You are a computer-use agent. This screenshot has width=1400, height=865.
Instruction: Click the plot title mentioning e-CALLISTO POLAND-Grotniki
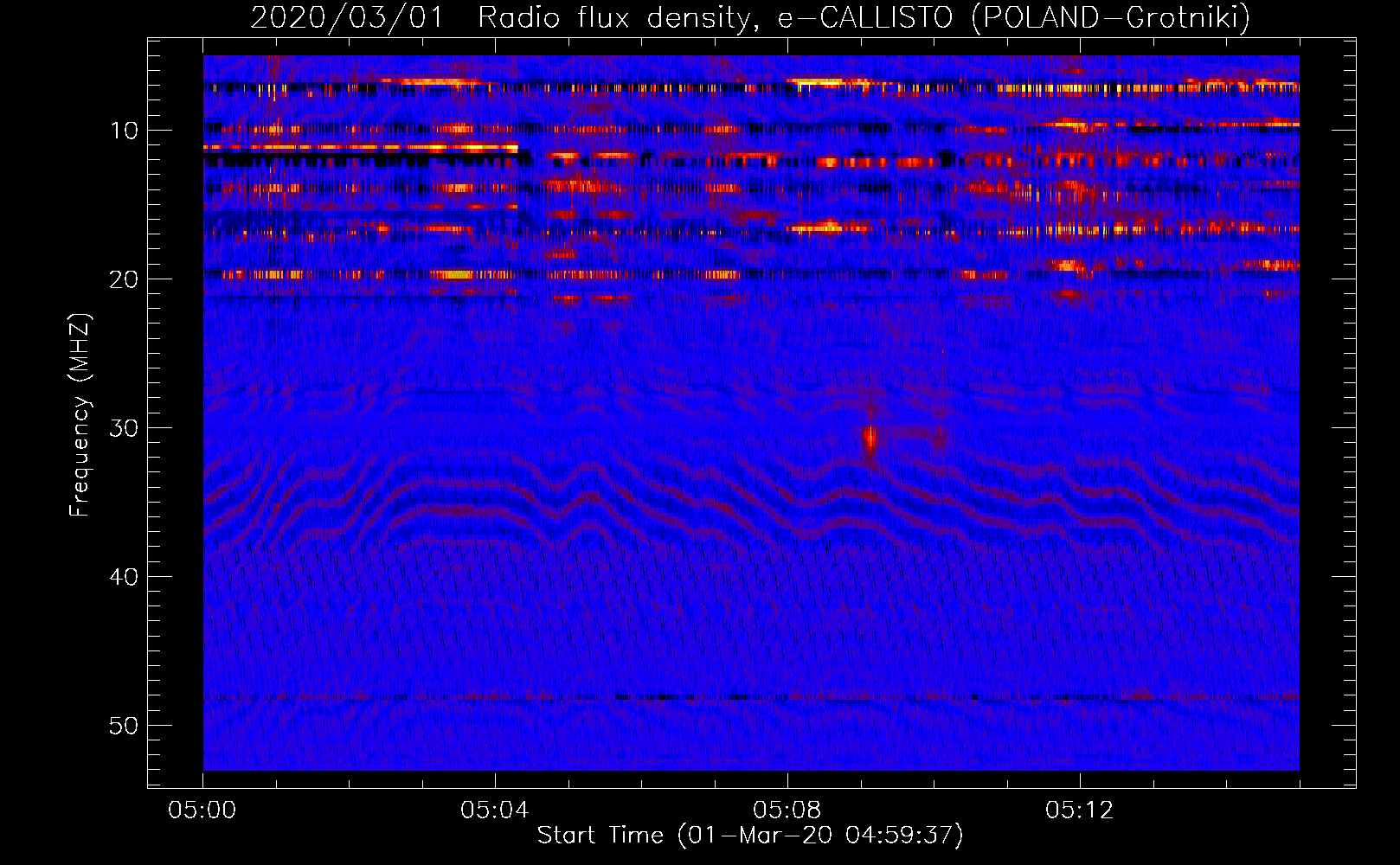750,17
